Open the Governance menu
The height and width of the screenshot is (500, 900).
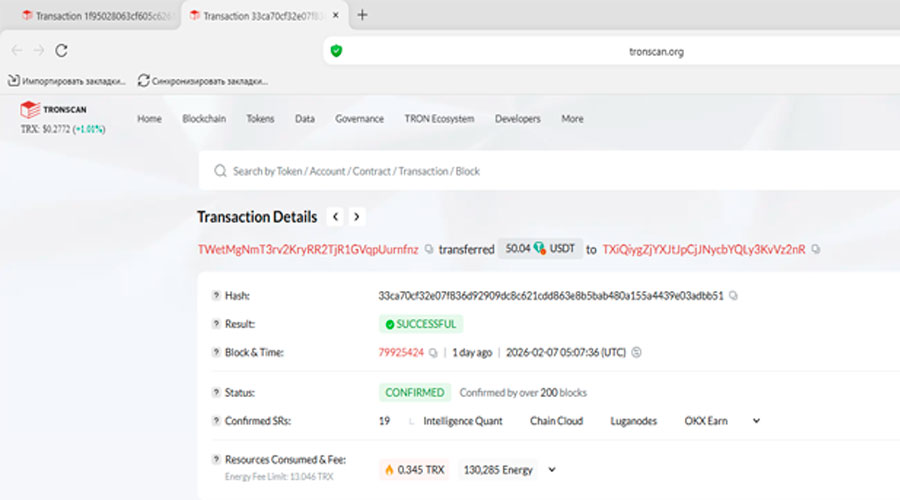[x=359, y=119]
